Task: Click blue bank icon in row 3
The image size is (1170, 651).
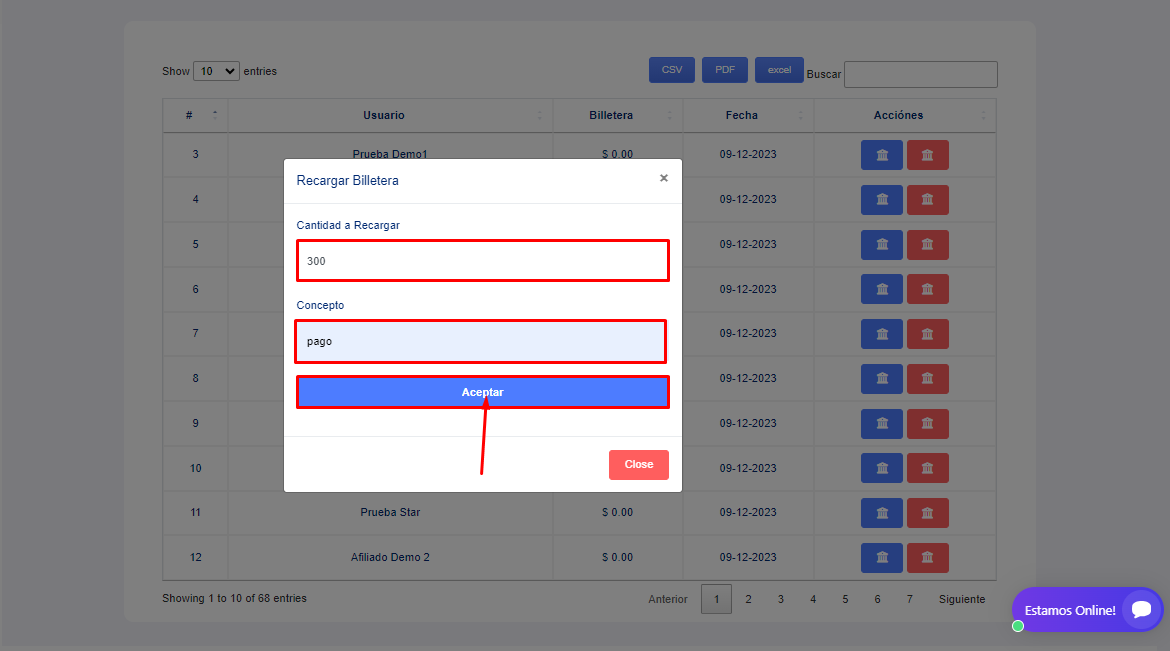Action: click(x=881, y=155)
